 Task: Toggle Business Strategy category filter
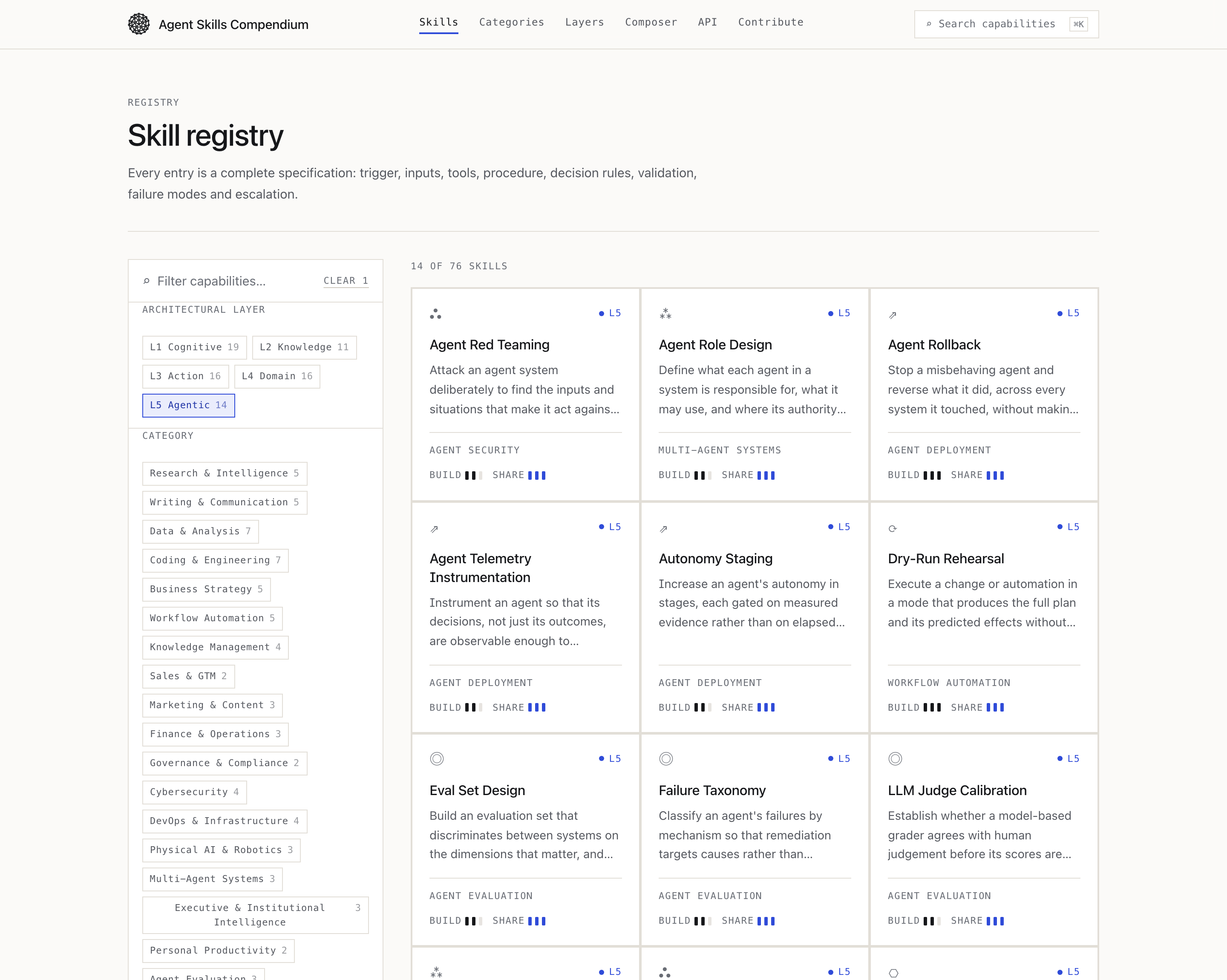point(207,590)
